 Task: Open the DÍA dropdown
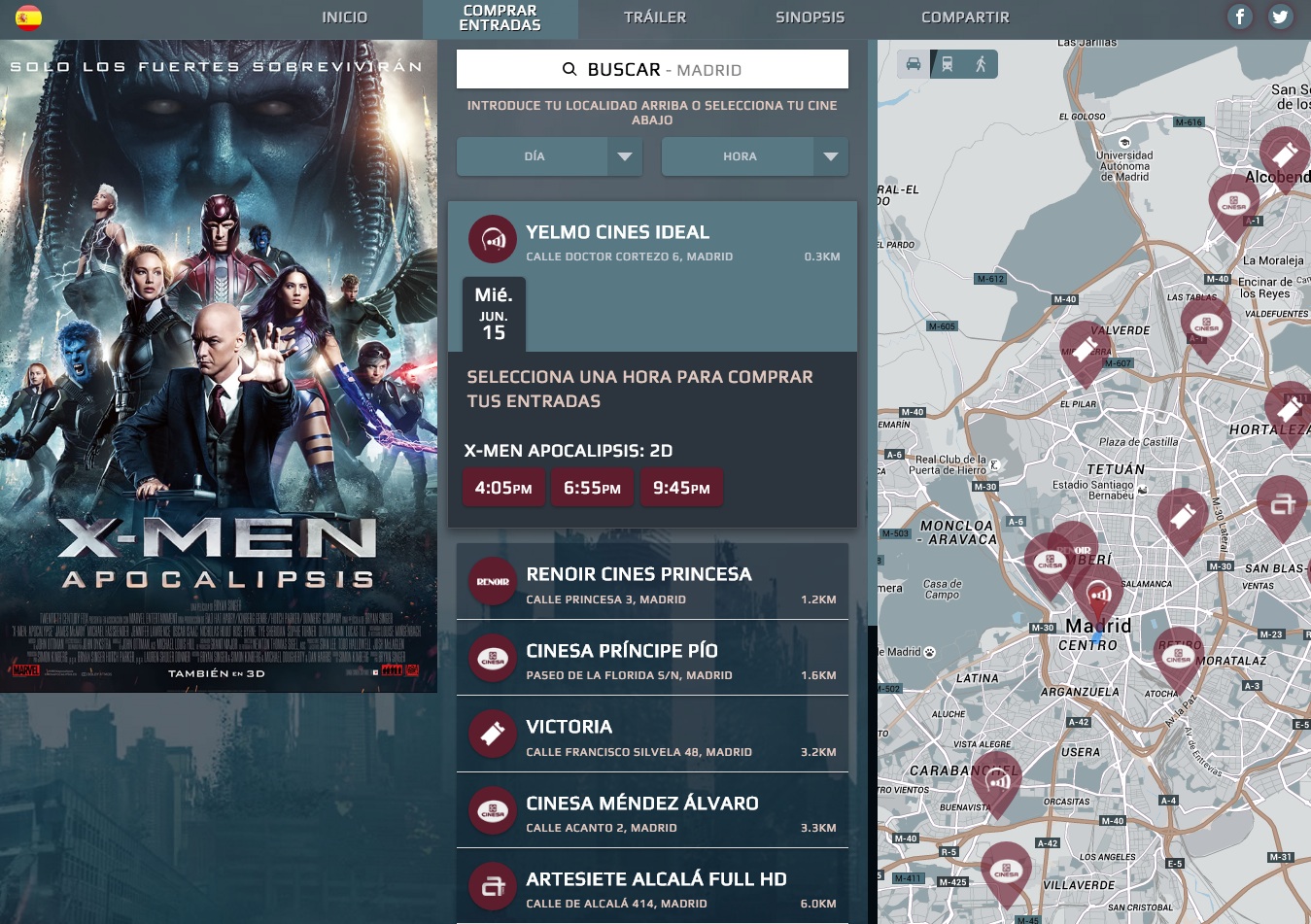[549, 156]
